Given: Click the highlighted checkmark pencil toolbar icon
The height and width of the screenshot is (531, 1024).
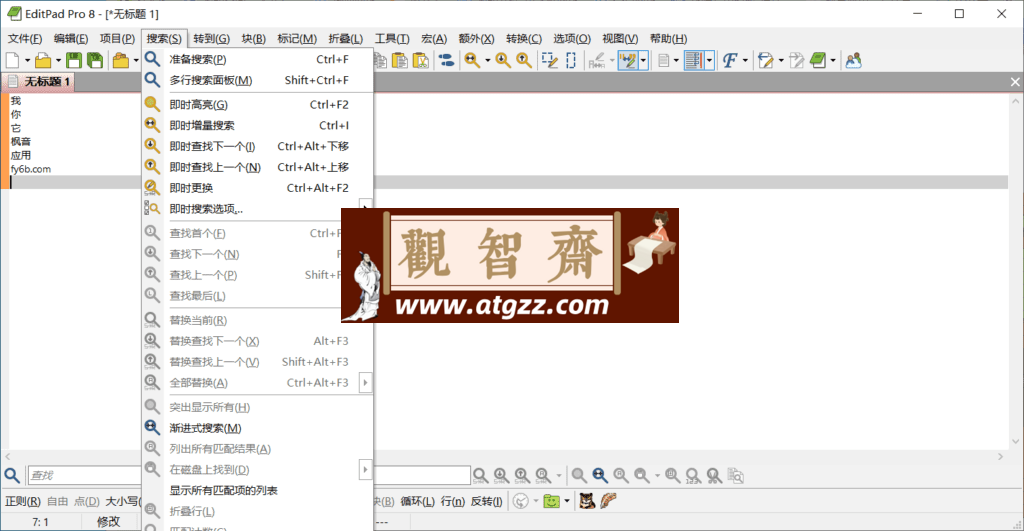Looking at the screenshot, I should 628,61.
